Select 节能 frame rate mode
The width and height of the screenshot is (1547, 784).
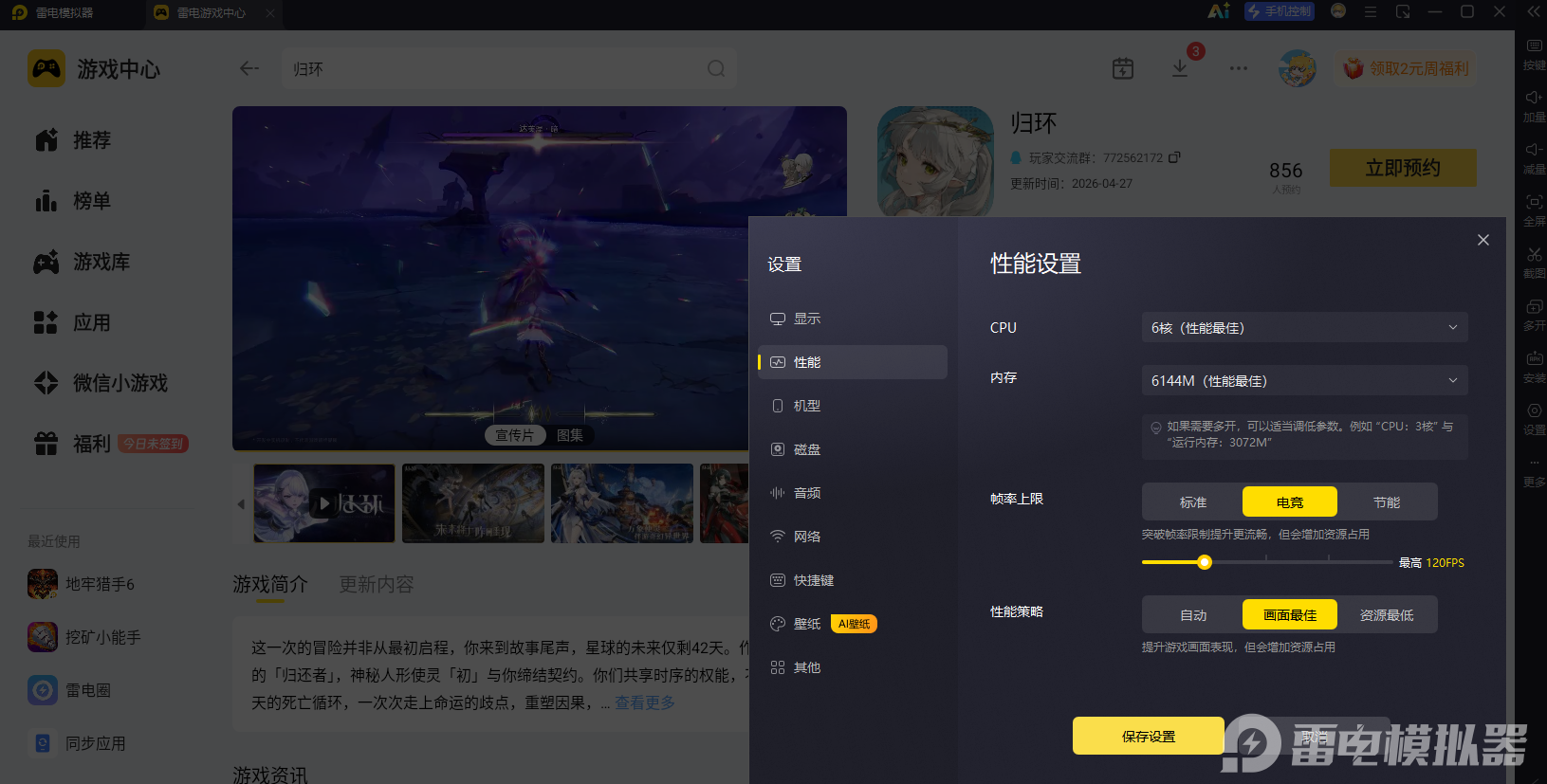[1387, 501]
